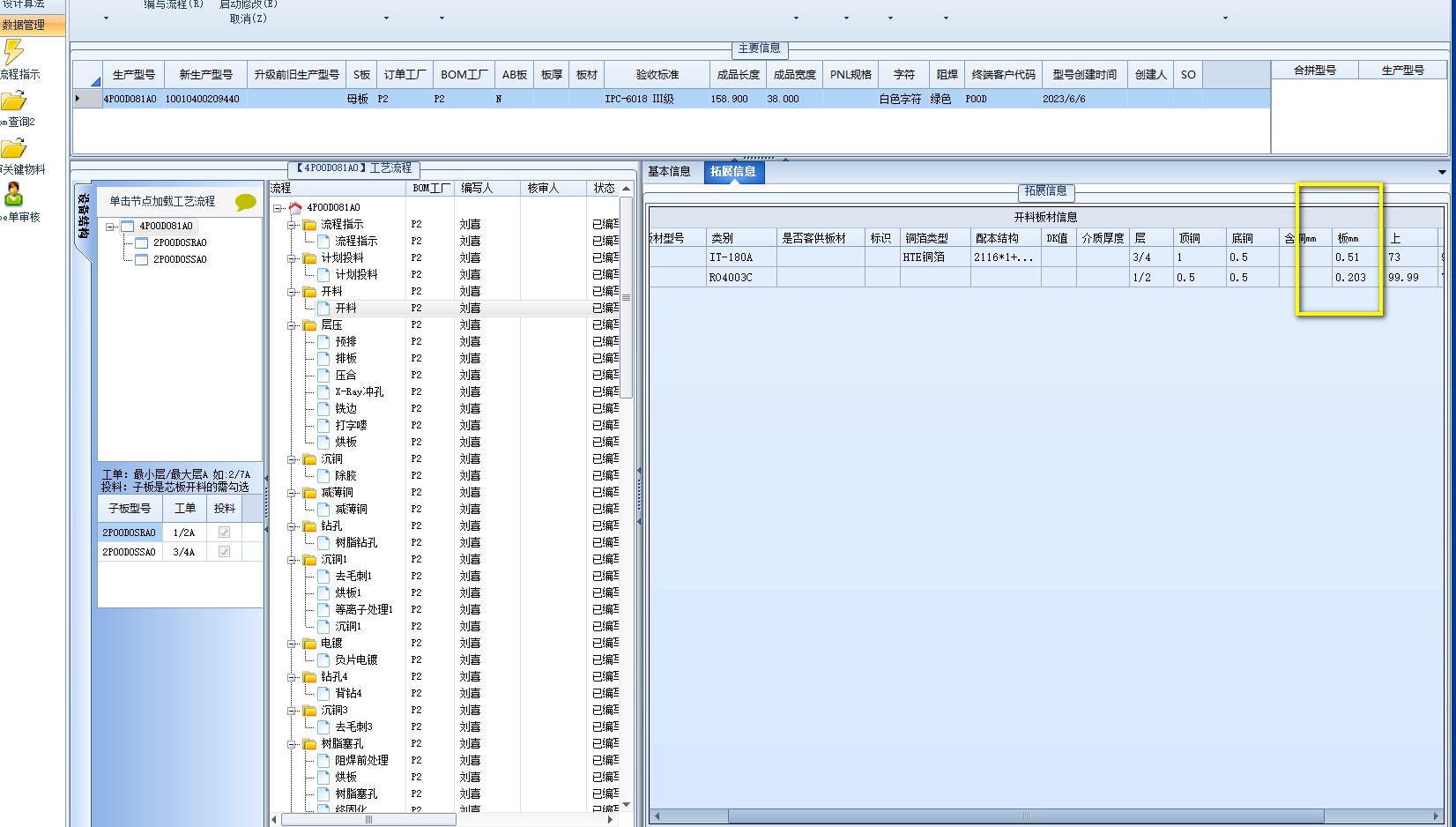
Task: Click the document icon of 打字唛
Action: pyautogui.click(x=323, y=425)
